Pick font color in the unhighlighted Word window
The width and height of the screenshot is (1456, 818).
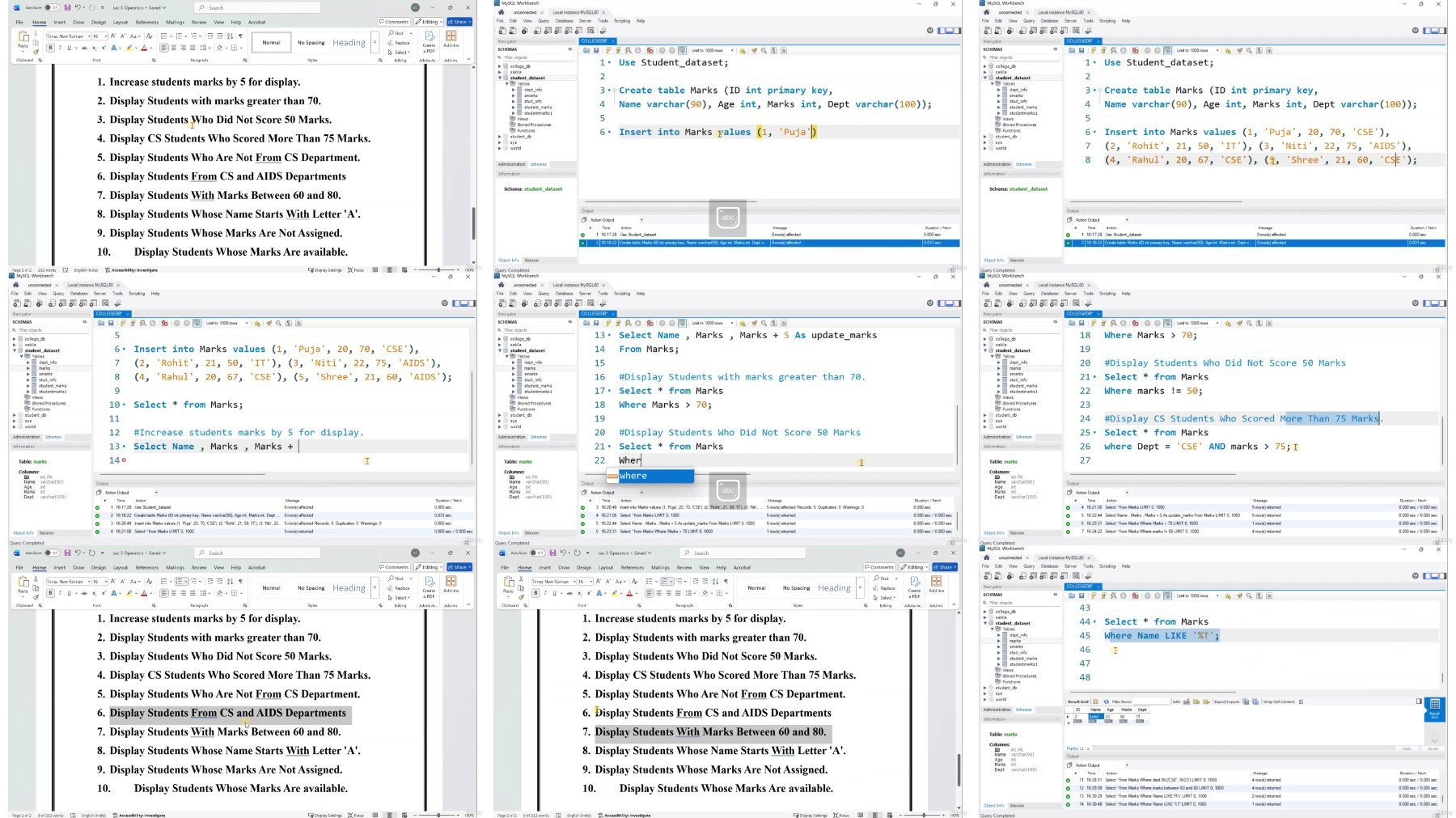(145, 48)
